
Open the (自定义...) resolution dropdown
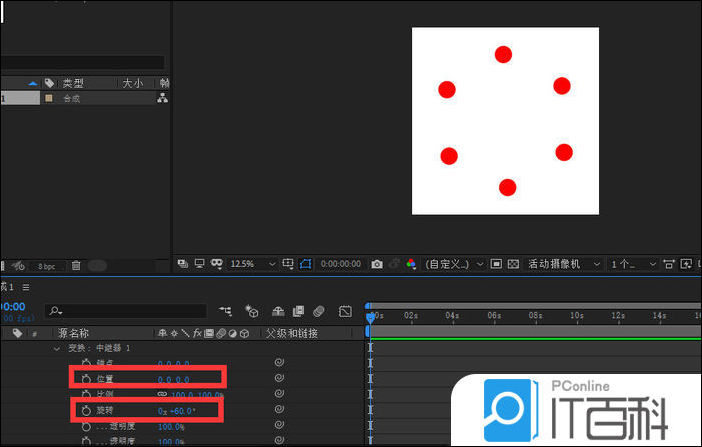coord(453,264)
